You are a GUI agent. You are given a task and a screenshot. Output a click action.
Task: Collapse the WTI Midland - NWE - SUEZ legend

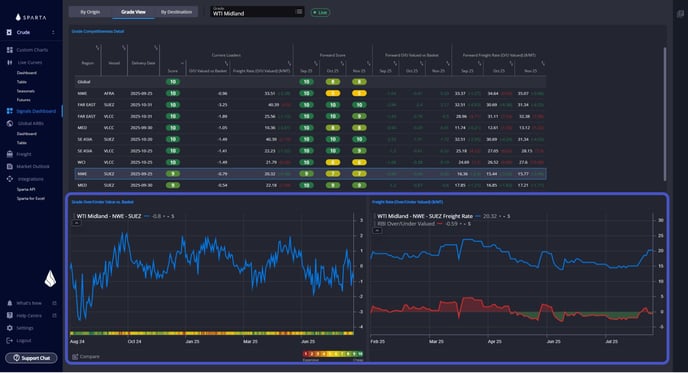point(76,223)
